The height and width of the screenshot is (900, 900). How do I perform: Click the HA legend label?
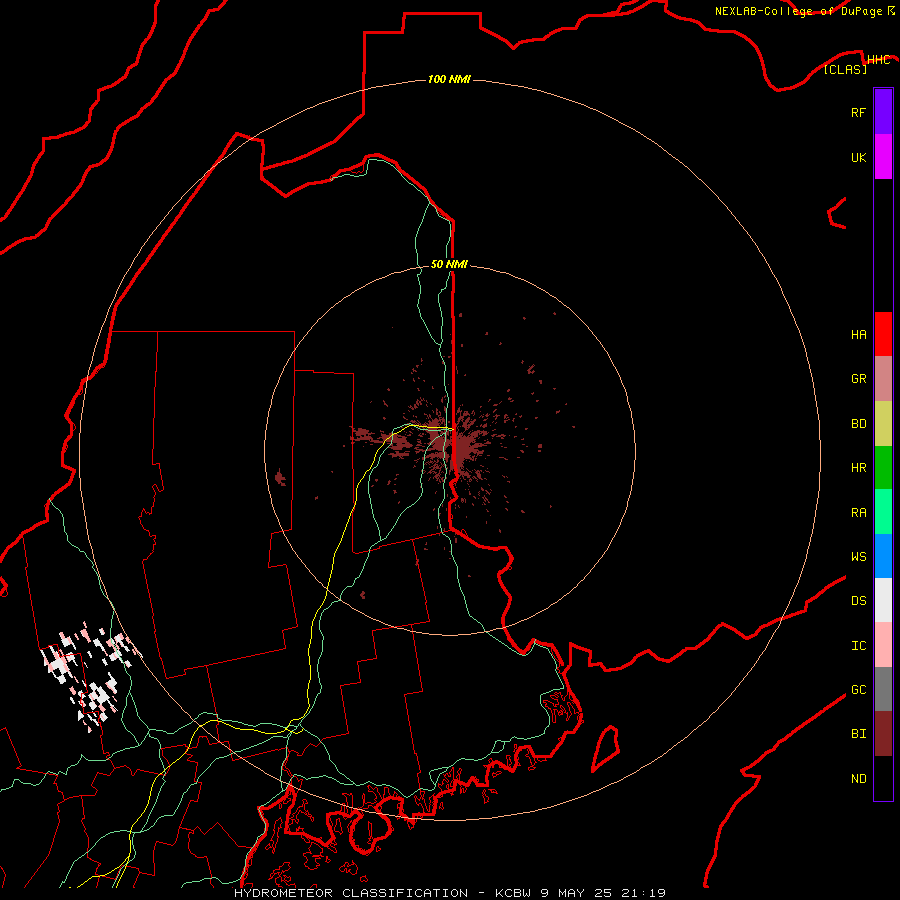tap(858, 335)
